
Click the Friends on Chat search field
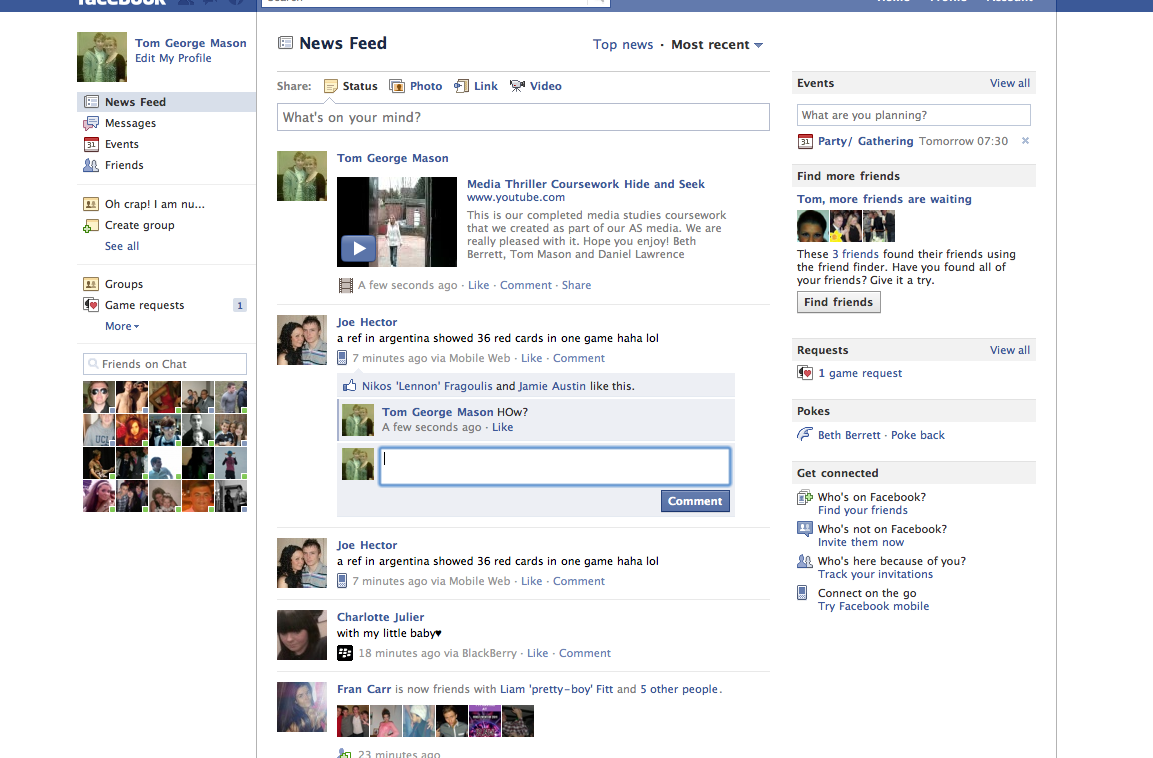coord(165,364)
